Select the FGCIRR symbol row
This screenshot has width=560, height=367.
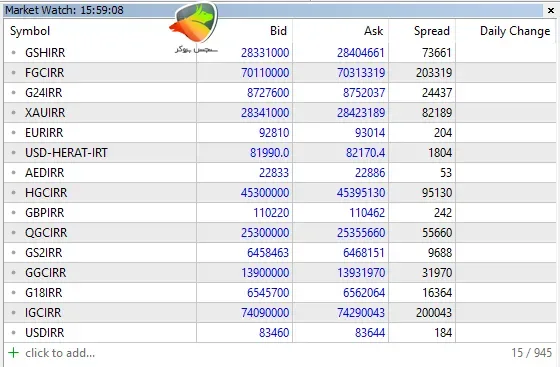[x=280, y=72]
